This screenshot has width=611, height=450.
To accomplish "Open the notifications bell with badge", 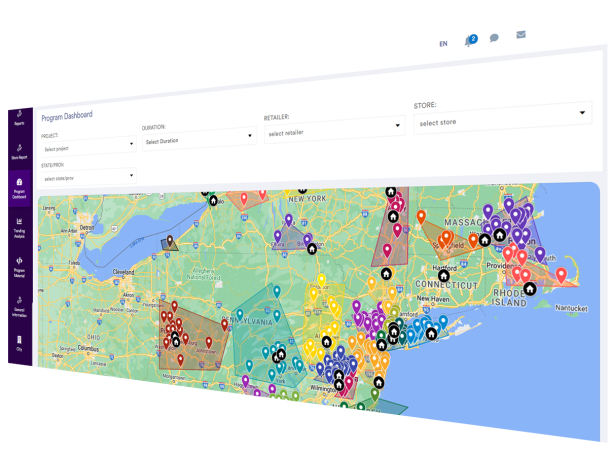I will tap(469, 41).
